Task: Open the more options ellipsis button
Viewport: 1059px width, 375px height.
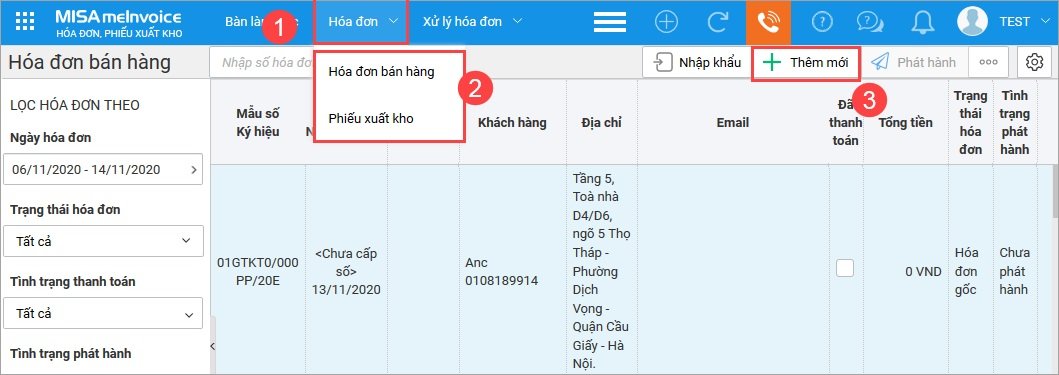Action: coord(989,62)
